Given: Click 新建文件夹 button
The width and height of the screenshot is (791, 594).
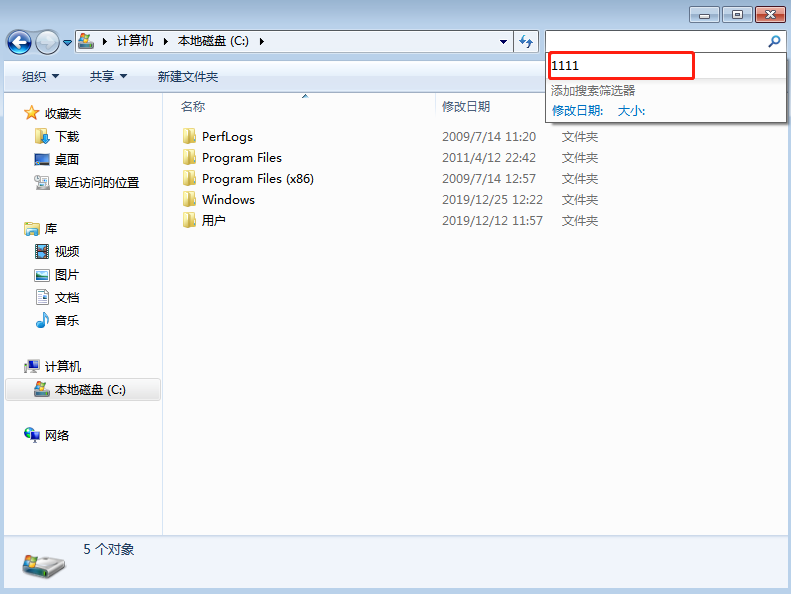Looking at the screenshot, I should click(187, 76).
